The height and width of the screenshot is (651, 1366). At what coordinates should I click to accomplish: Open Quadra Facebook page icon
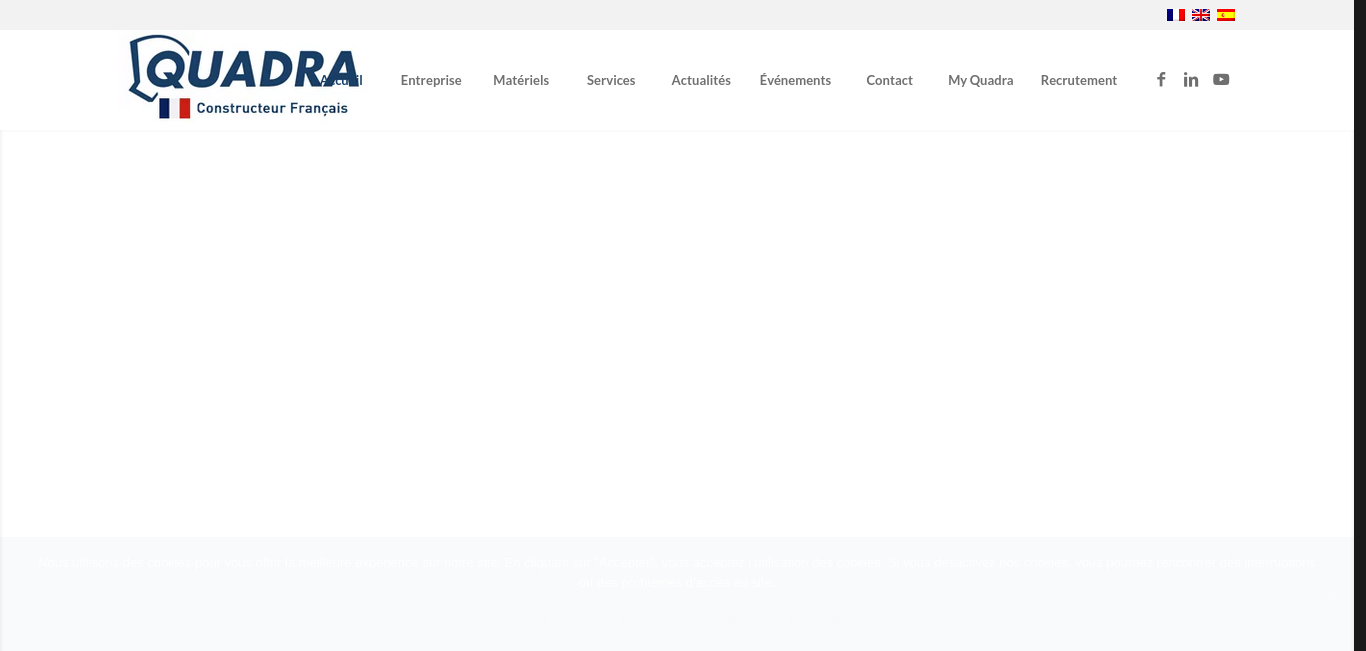click(1161, 80)
